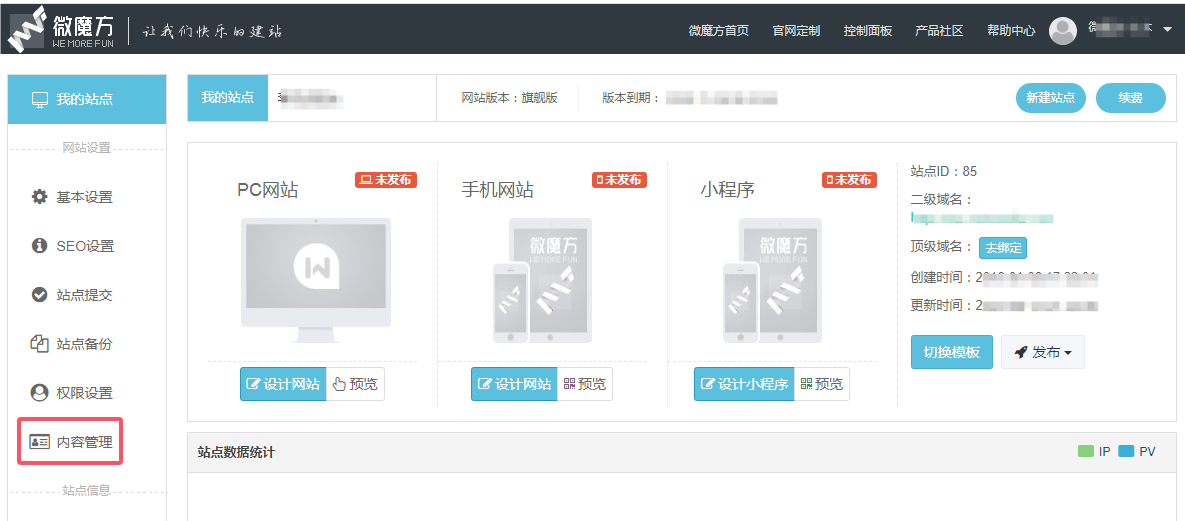Screen dimensions: 1185x521
Task: Click 预览 under PC网站
Action: pyautogui.click(x=355, y=384)
